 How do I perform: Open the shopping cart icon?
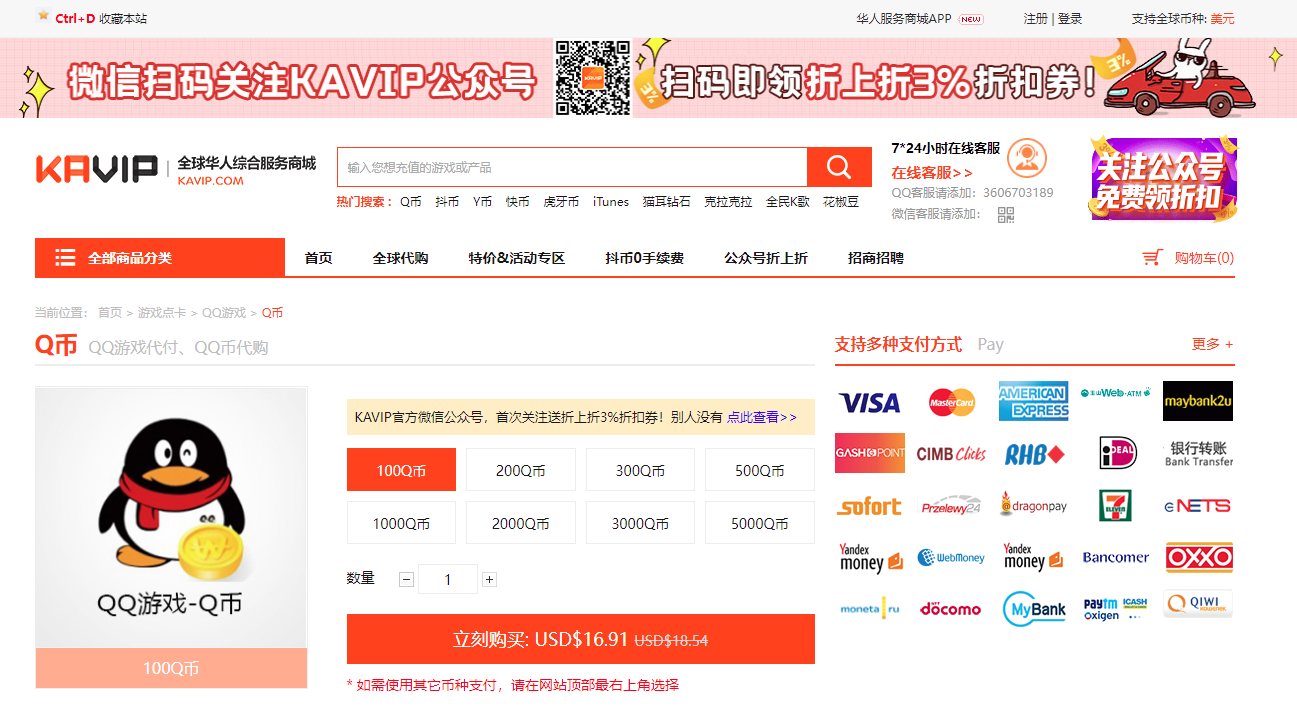[1152, 258]
